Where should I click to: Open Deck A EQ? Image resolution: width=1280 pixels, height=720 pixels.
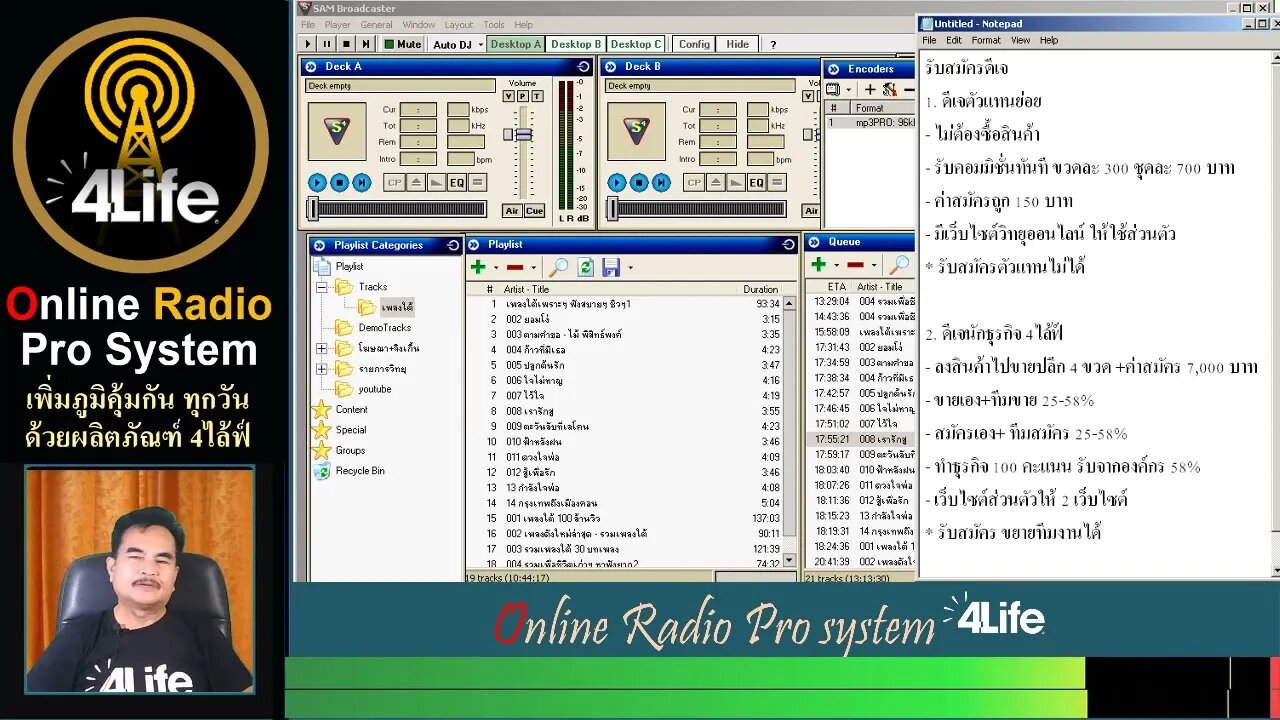click(457, 182)
